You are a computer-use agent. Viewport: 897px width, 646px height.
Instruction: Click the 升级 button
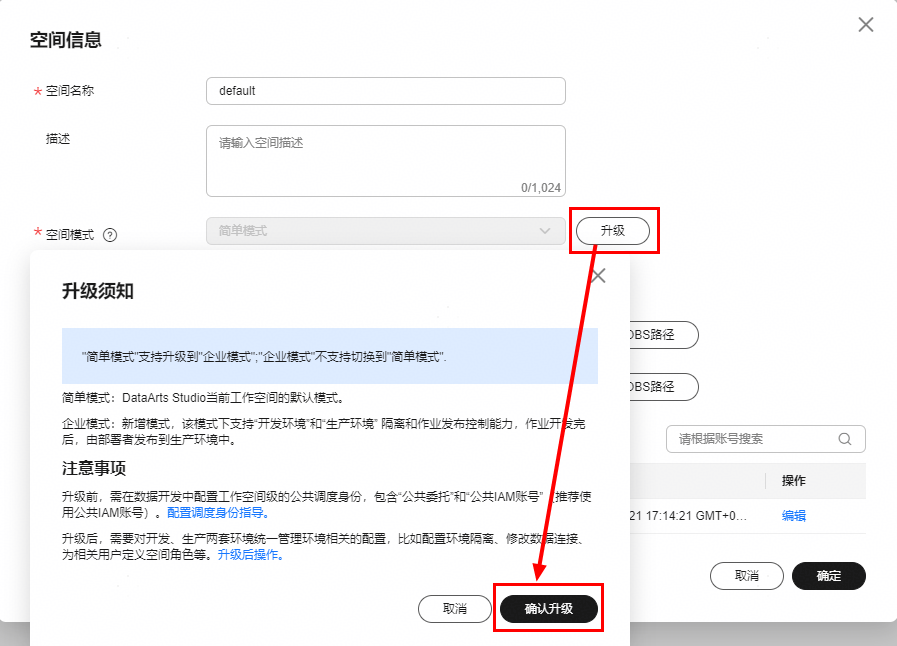tap(613, 231)
